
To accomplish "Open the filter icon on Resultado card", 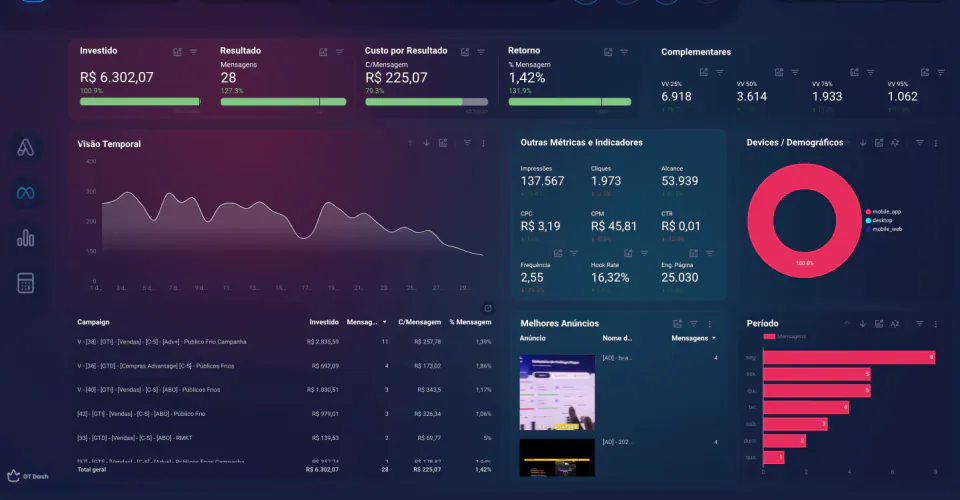I will [340, 52].
